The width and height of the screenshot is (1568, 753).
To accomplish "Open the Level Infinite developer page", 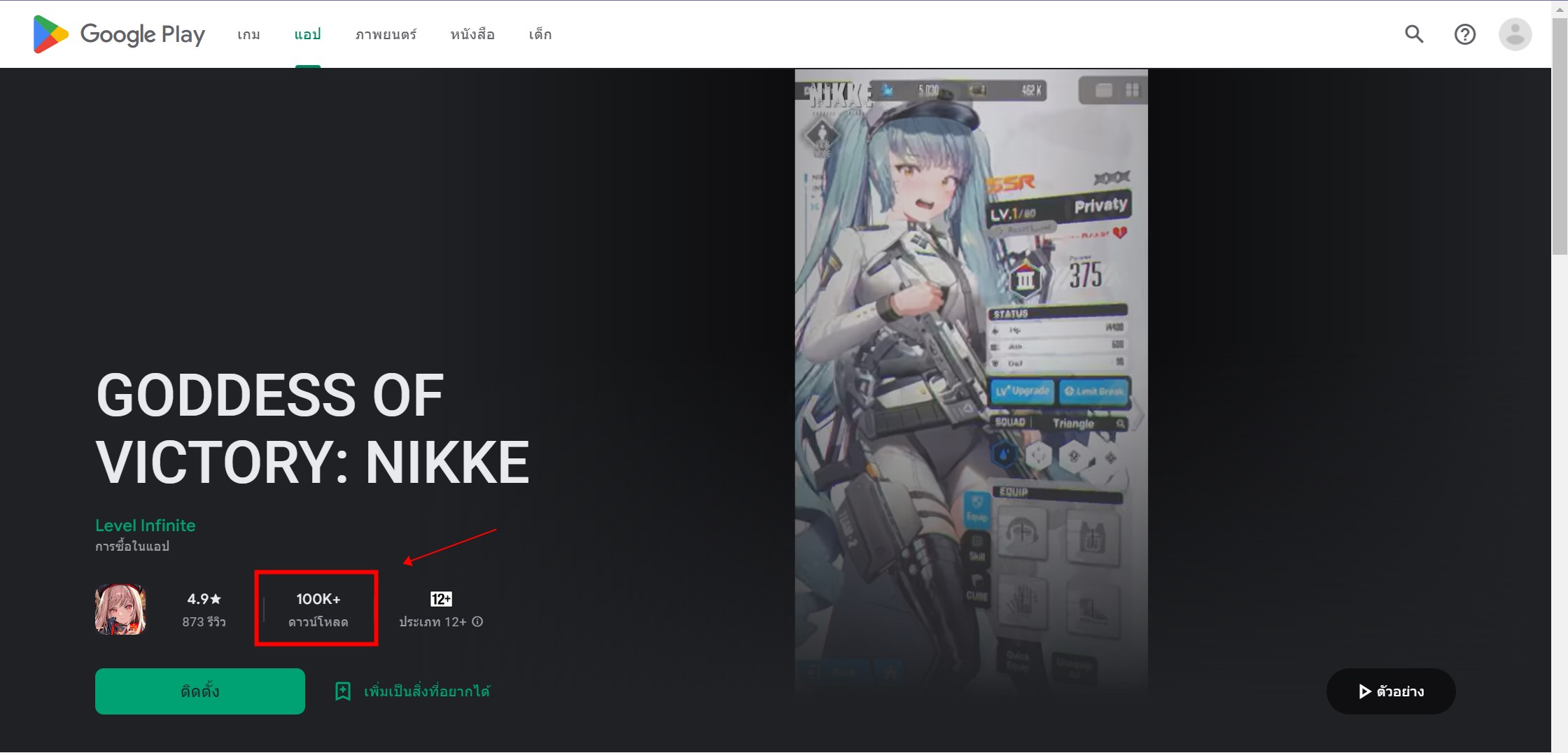I will point(145,525).
